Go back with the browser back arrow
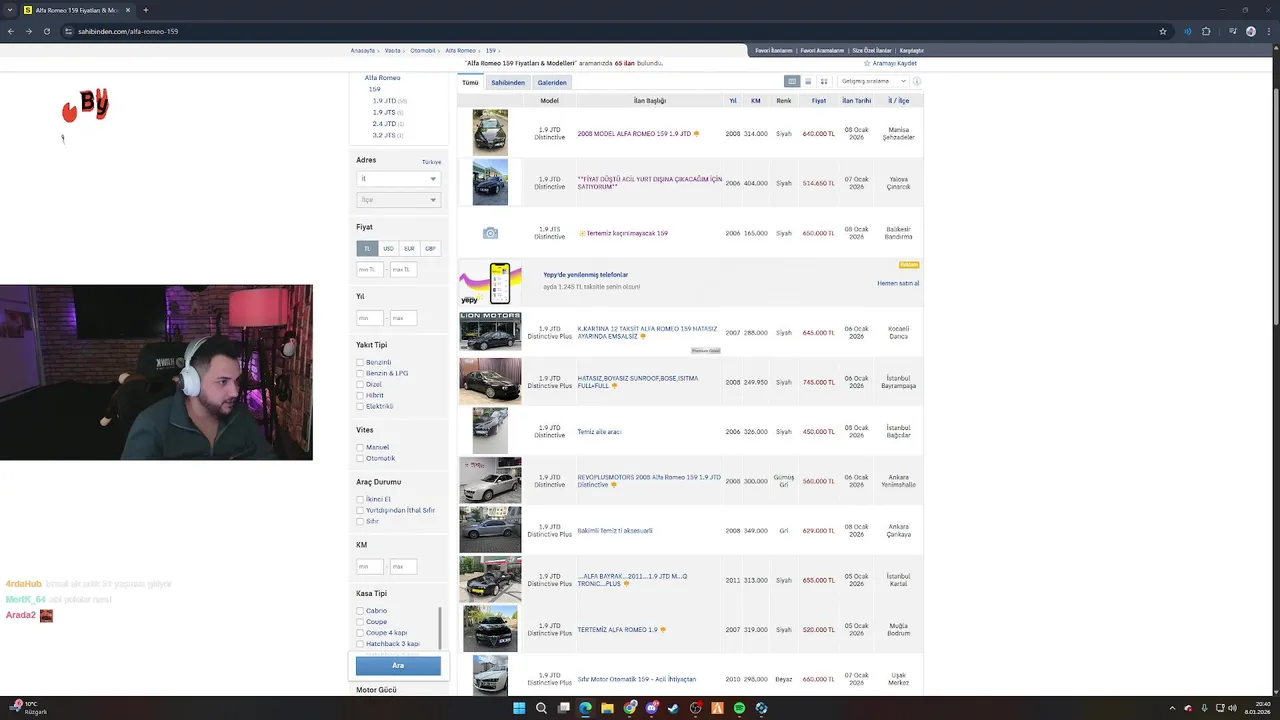1280x720 pixels. [11, 31]
